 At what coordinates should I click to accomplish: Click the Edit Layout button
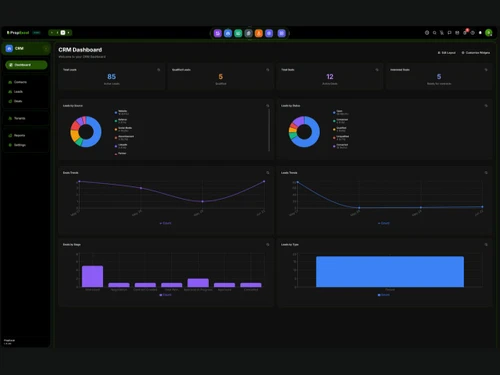coord(447,53)
